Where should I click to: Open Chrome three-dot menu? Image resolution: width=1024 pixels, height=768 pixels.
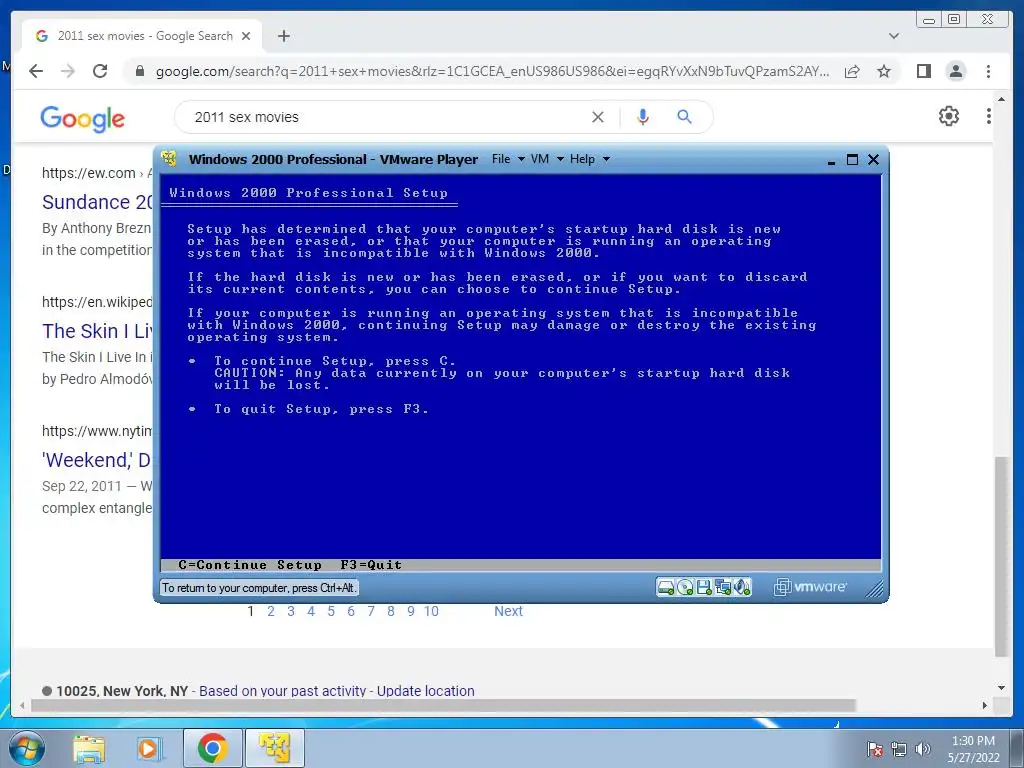(989, 71)
